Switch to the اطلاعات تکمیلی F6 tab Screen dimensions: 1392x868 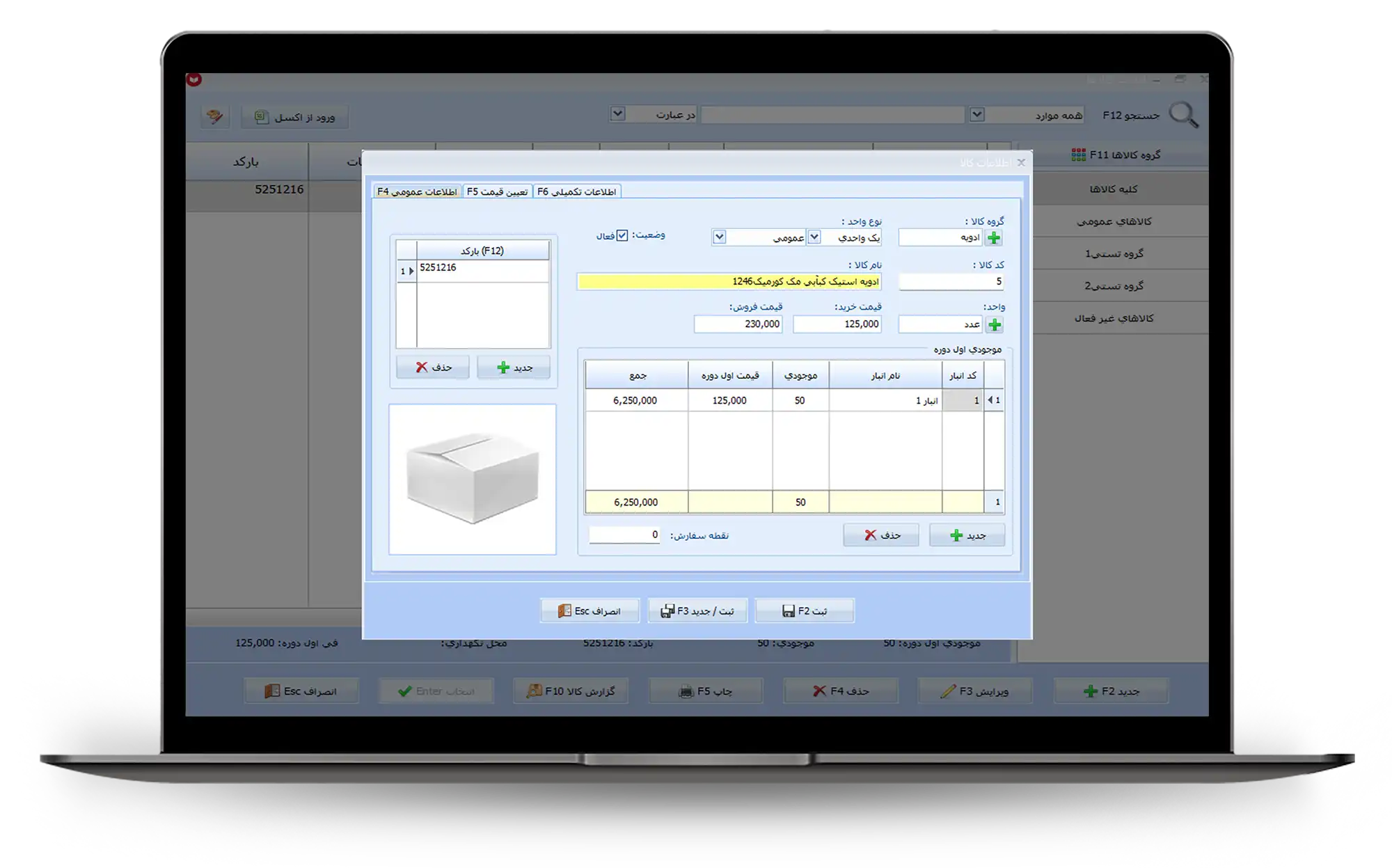pos(576,191)
